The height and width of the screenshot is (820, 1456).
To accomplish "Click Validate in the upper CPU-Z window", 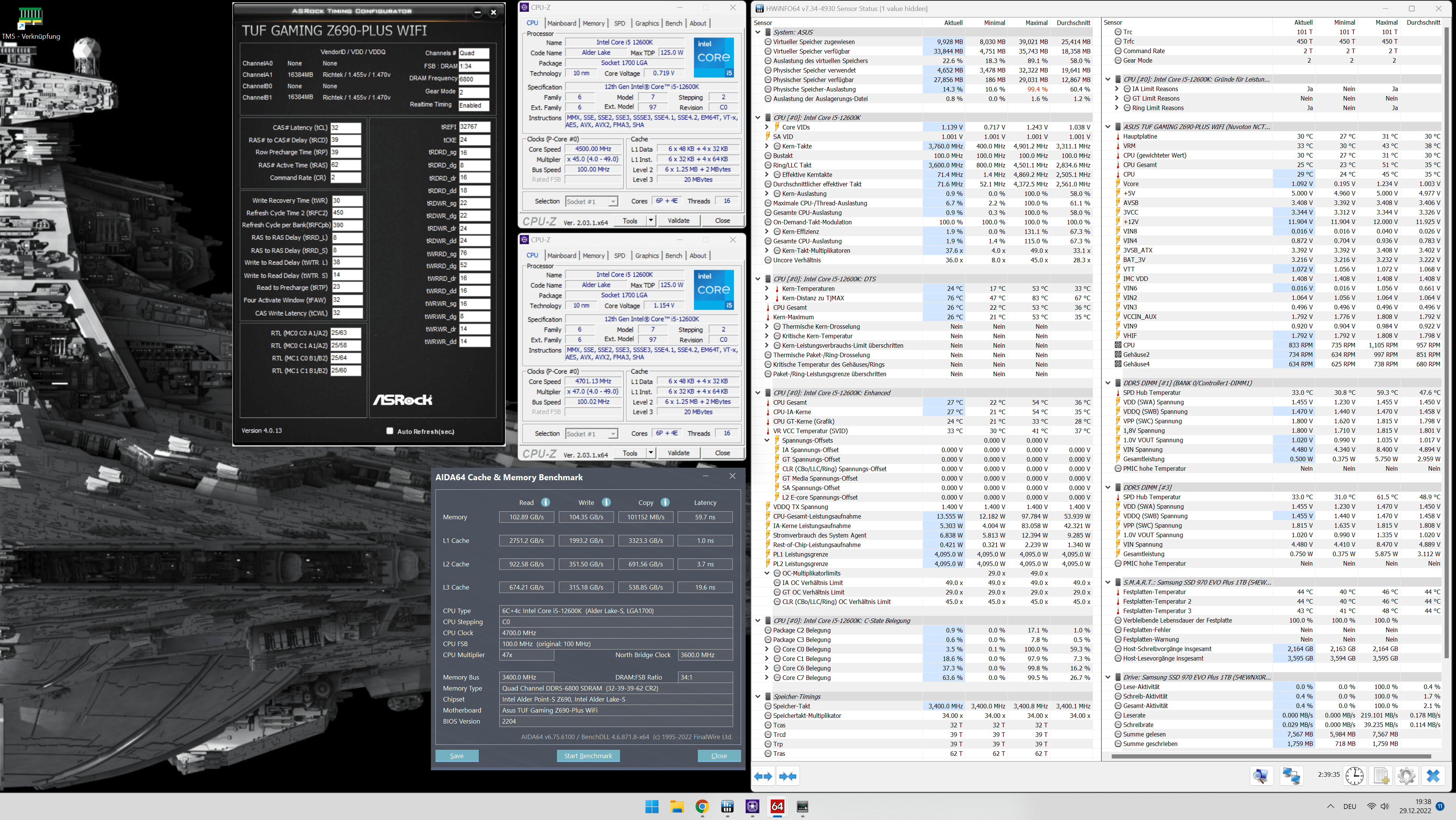I will (x=678, y=221).
